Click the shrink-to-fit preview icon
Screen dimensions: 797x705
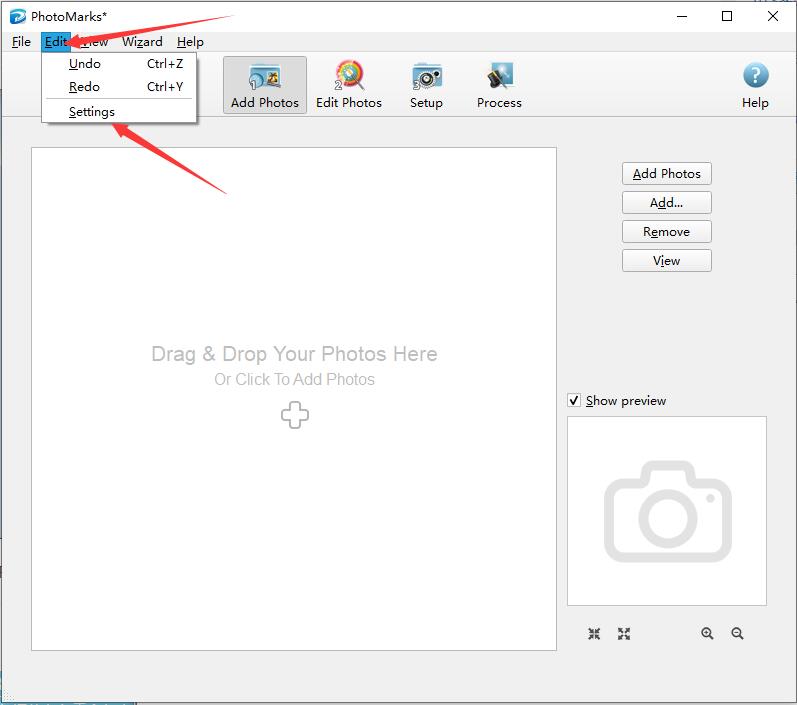(594, 633)
